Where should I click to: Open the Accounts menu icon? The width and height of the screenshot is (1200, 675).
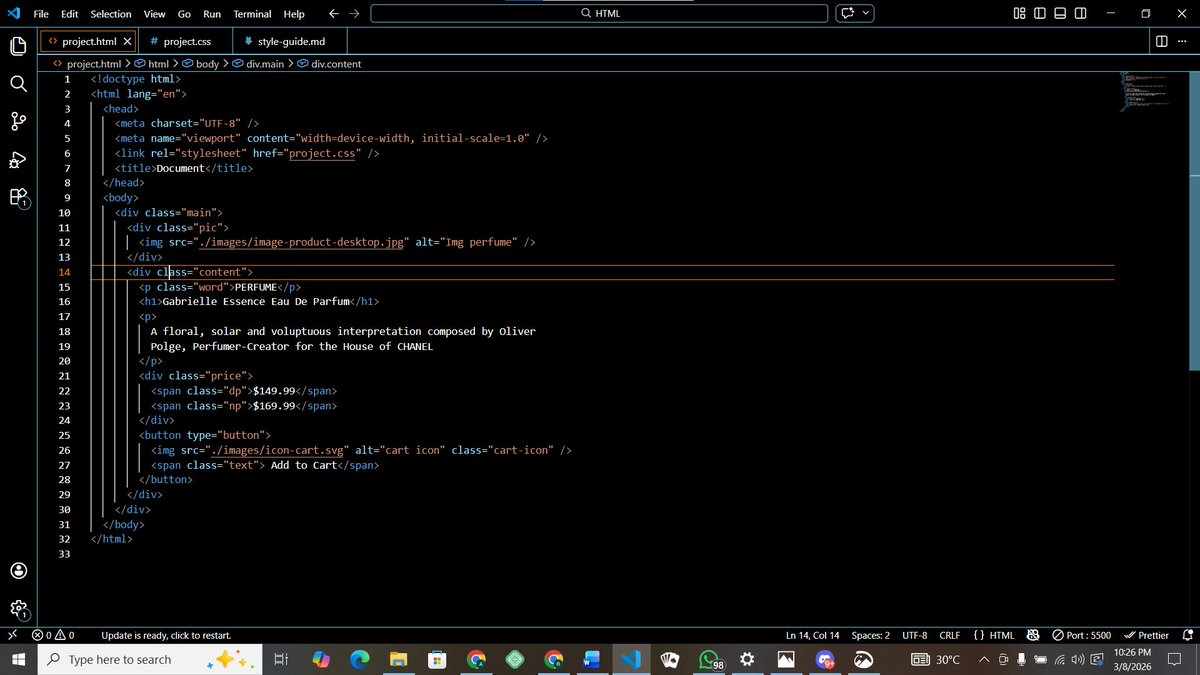pos(18,571)
